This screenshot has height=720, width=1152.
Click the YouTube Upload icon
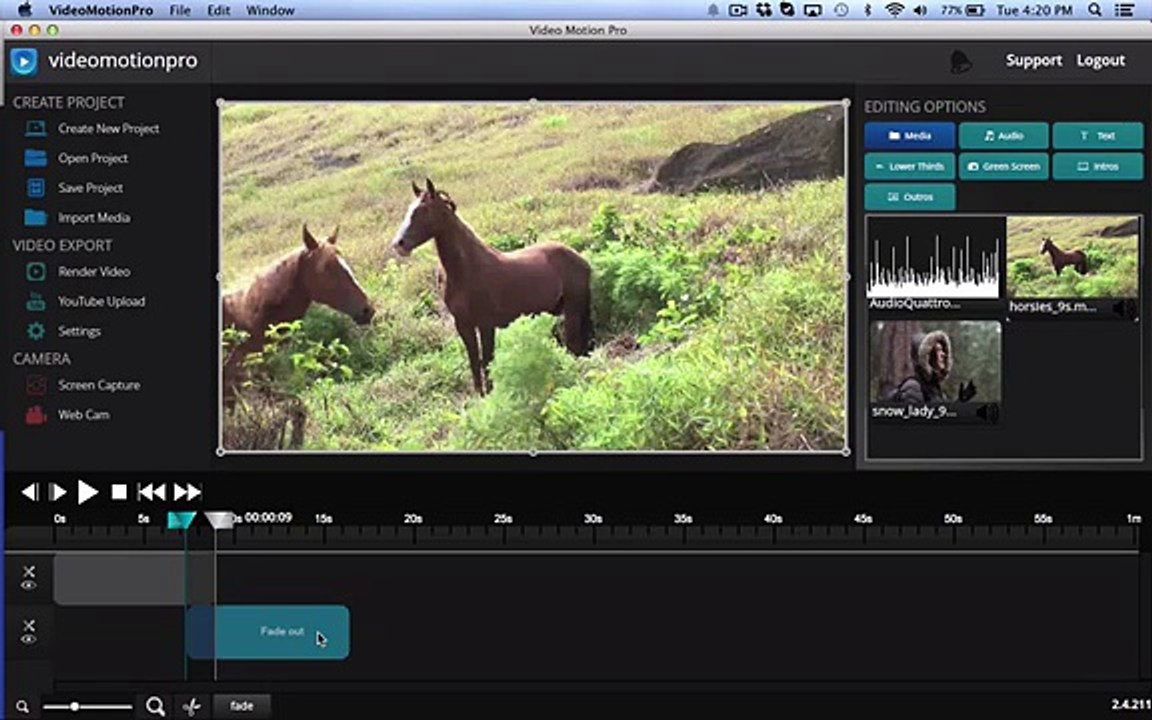(x=35, y=301)
